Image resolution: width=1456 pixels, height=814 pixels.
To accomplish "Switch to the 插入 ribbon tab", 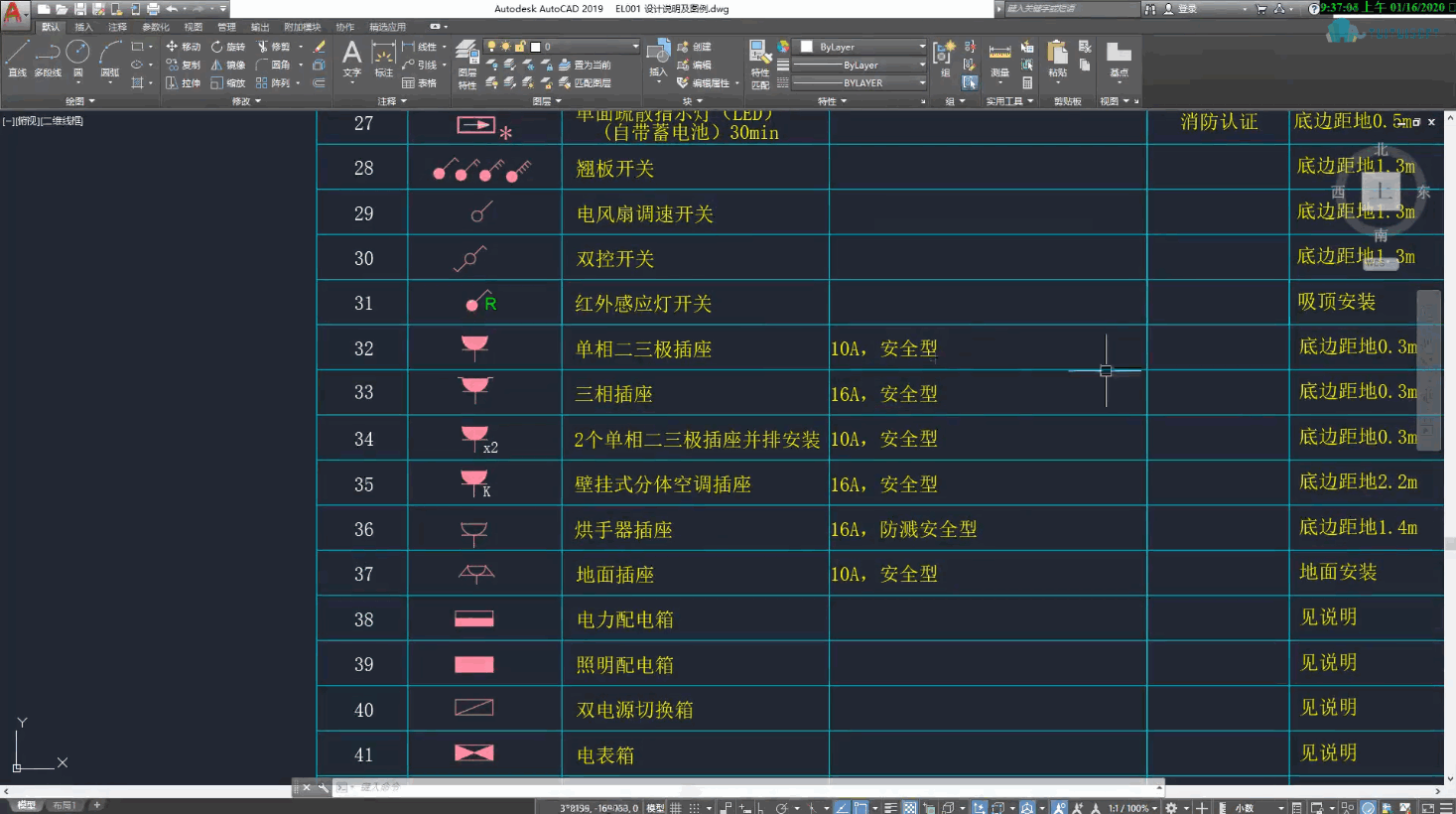I will pos(83,27).
